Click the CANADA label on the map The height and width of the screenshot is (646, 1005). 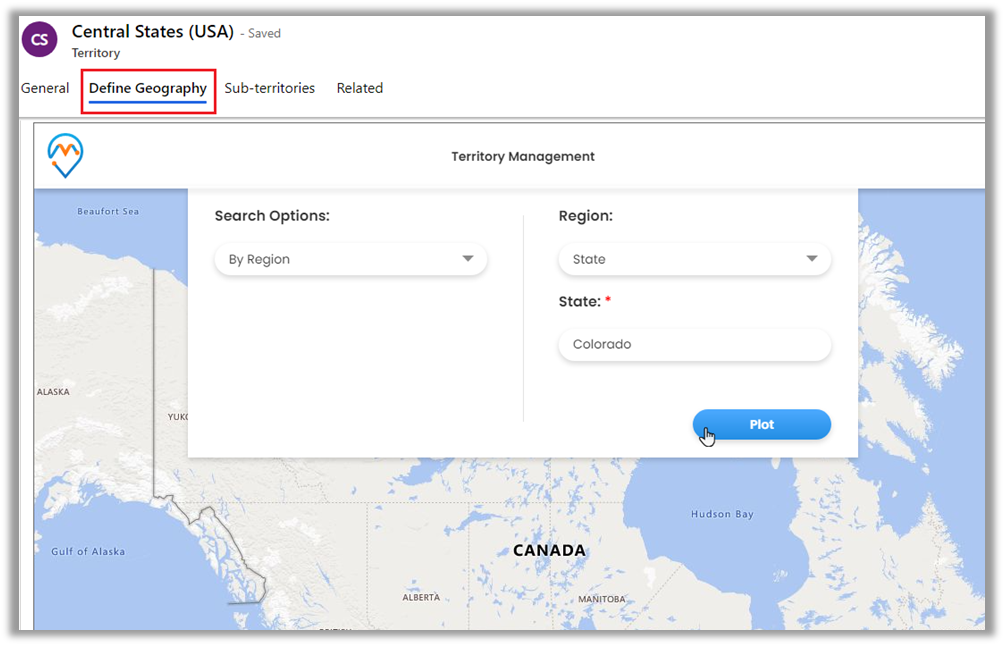[x=549, y=550]
